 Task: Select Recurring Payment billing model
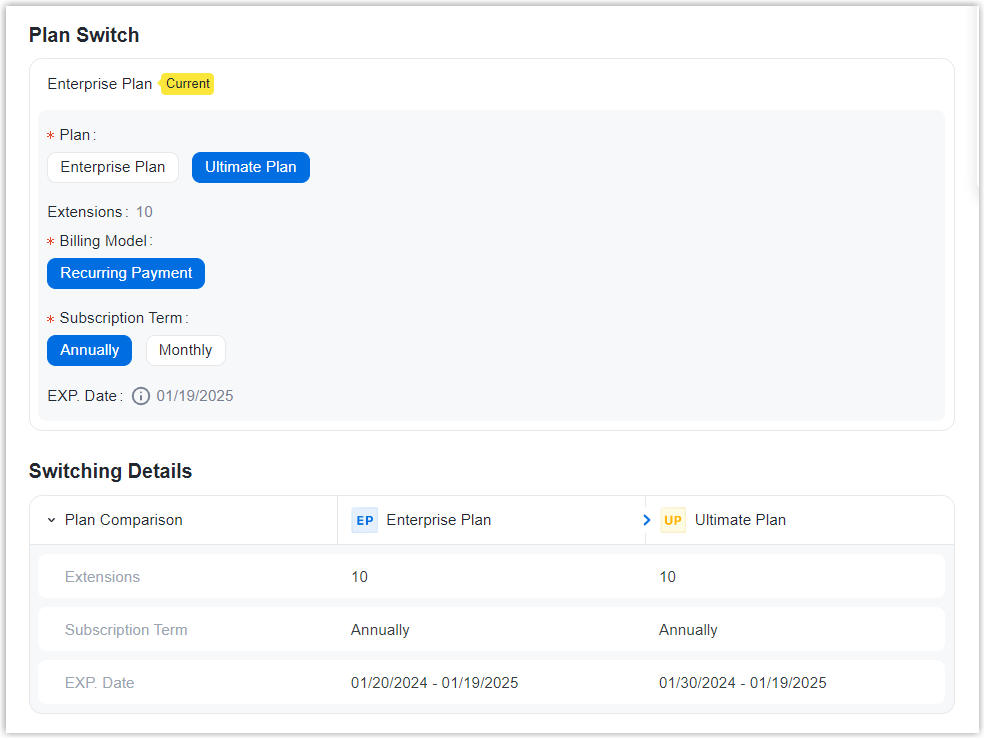pos(126,273)
